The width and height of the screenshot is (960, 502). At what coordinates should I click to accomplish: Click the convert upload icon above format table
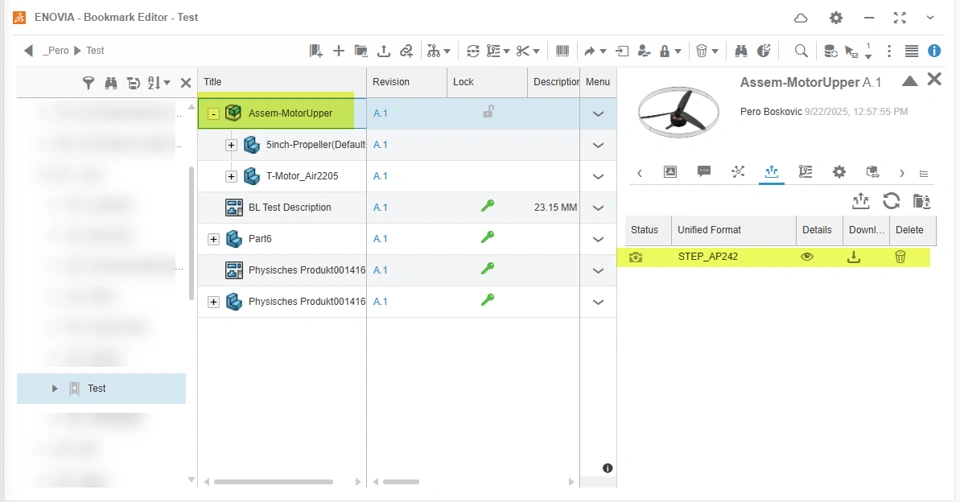coord(861,201)
